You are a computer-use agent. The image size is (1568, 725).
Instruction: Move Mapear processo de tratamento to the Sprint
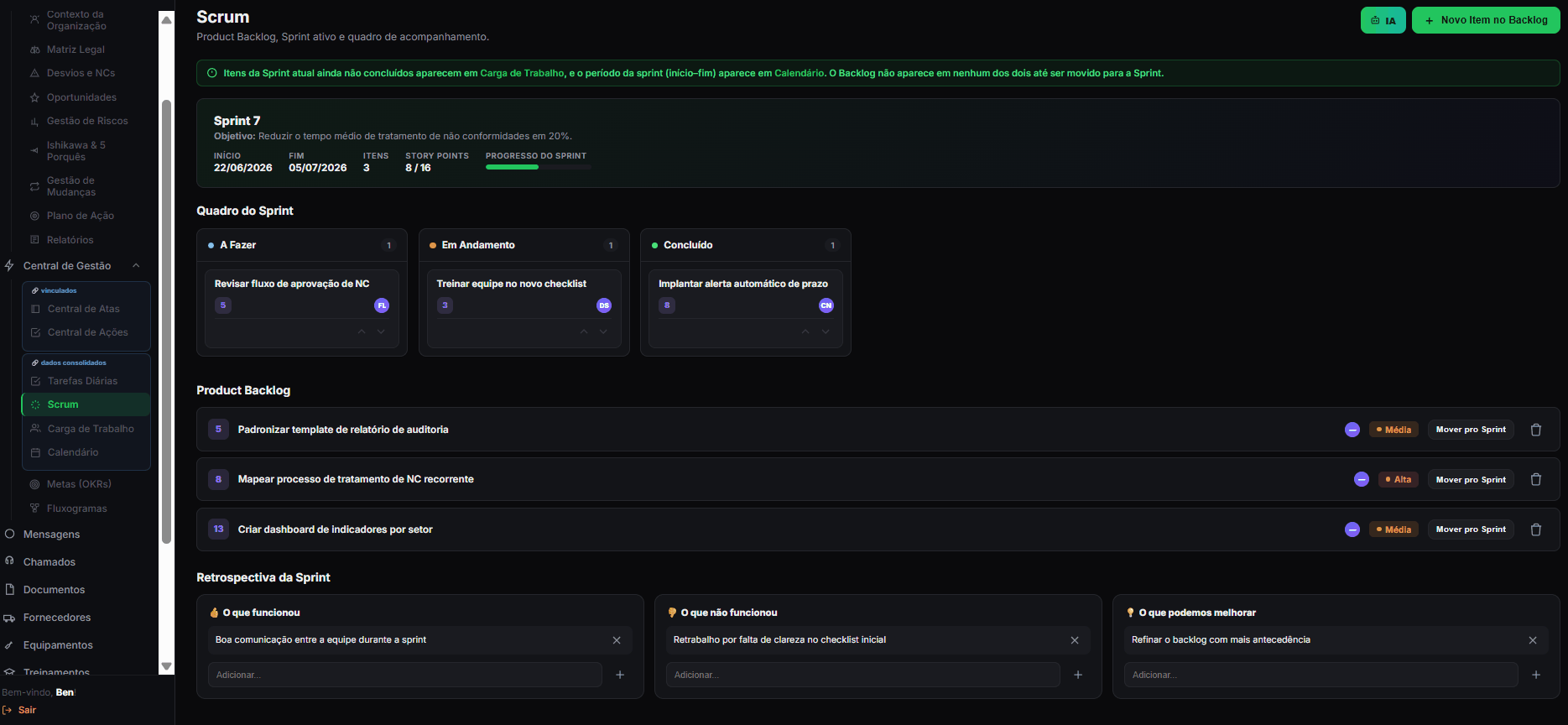1471,479
